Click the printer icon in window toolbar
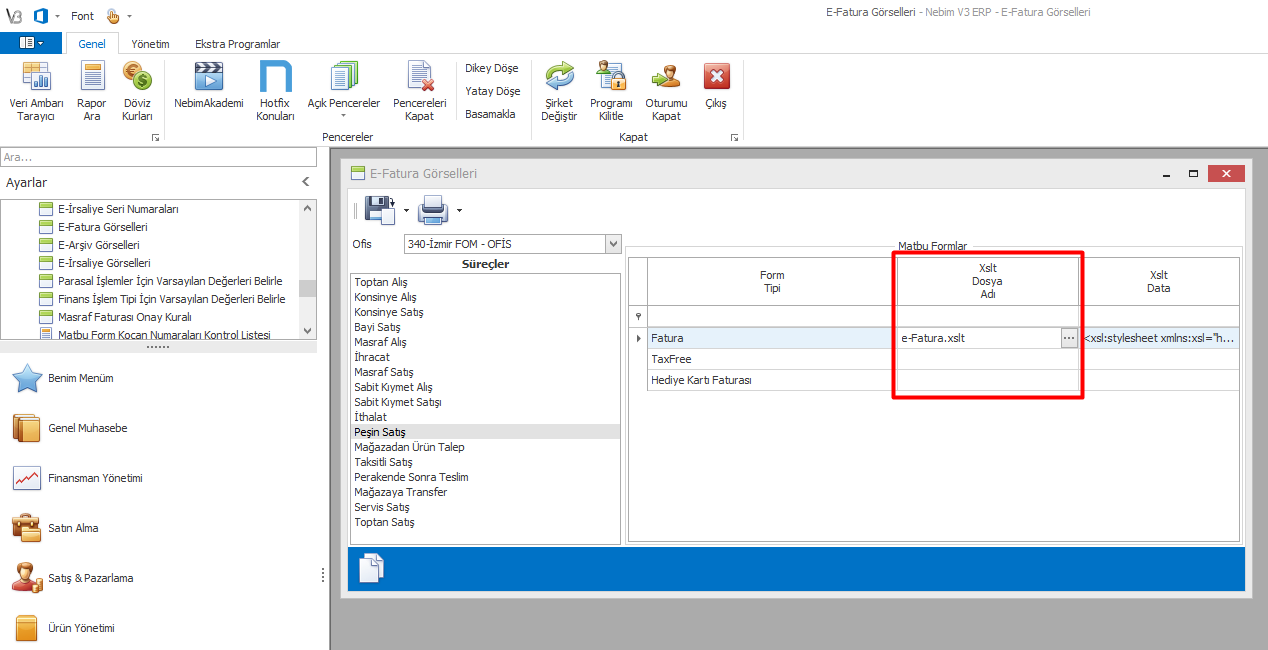Screen dimensions: 1268x650 [x=433, y=210]
